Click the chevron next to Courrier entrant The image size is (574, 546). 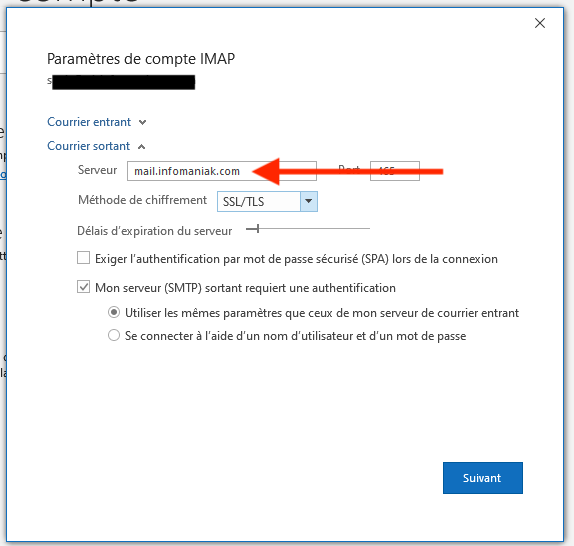coord(142,122)
